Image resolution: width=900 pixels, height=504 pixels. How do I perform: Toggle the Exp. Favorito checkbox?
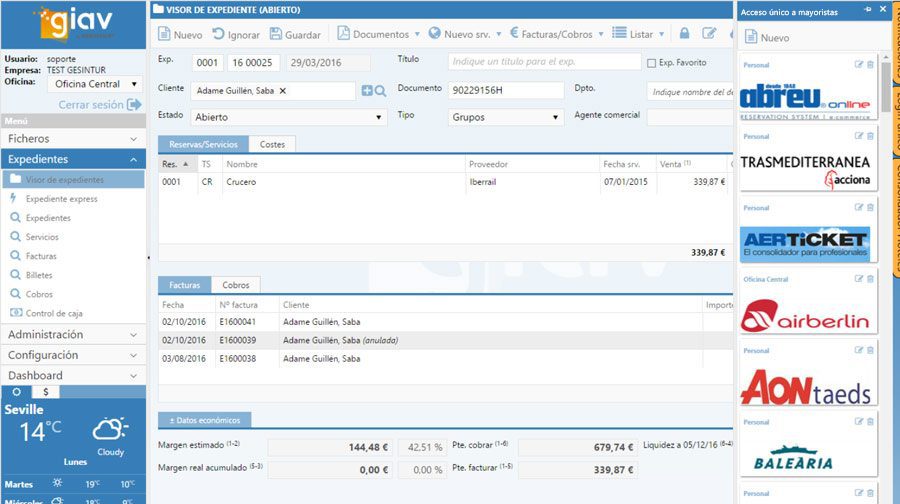click(651, 63)
